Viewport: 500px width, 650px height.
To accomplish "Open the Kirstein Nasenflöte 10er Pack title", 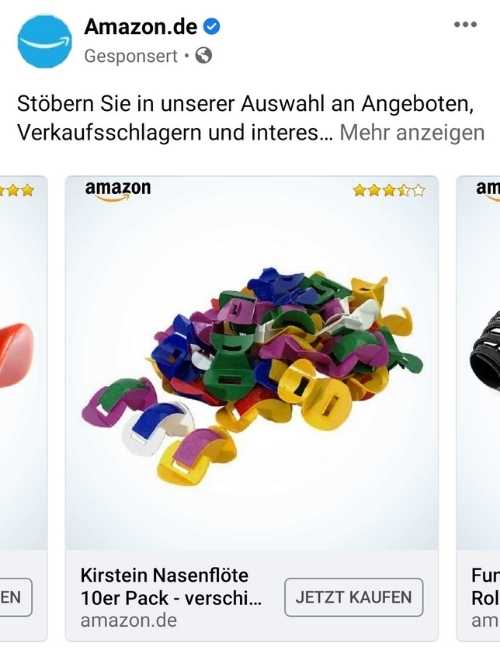I will (x=171, y=587).
